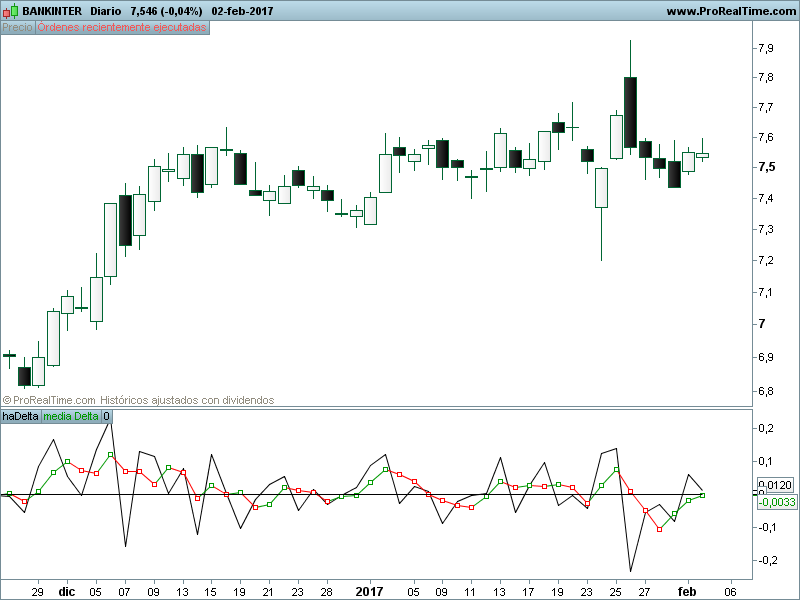Open Órdenes recientemente ejecutadas label
This screenshot has height=600, width=800.
click(x=122, y=28)
